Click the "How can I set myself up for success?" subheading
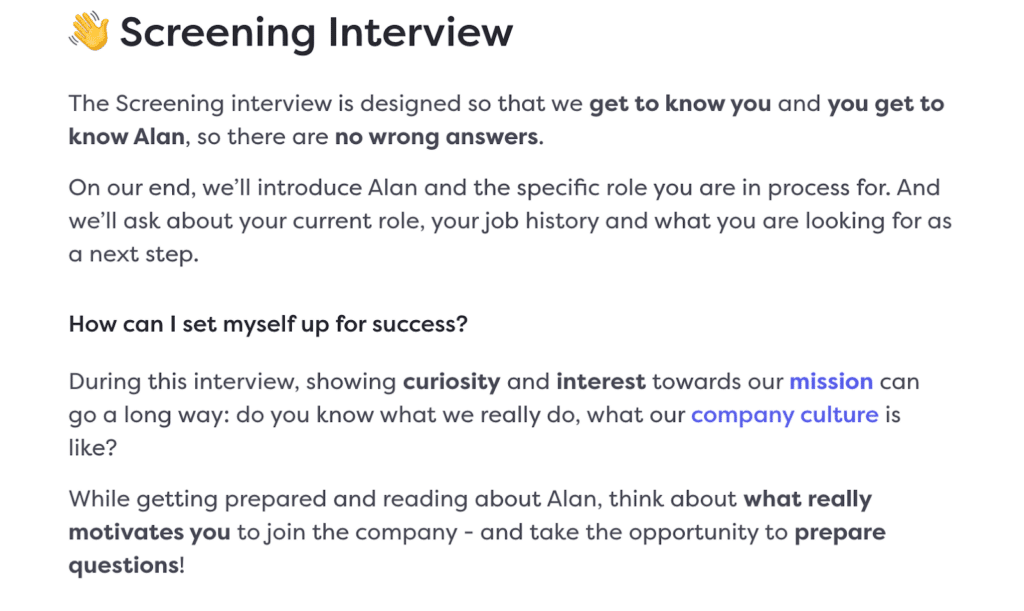 tap(268, 324)
